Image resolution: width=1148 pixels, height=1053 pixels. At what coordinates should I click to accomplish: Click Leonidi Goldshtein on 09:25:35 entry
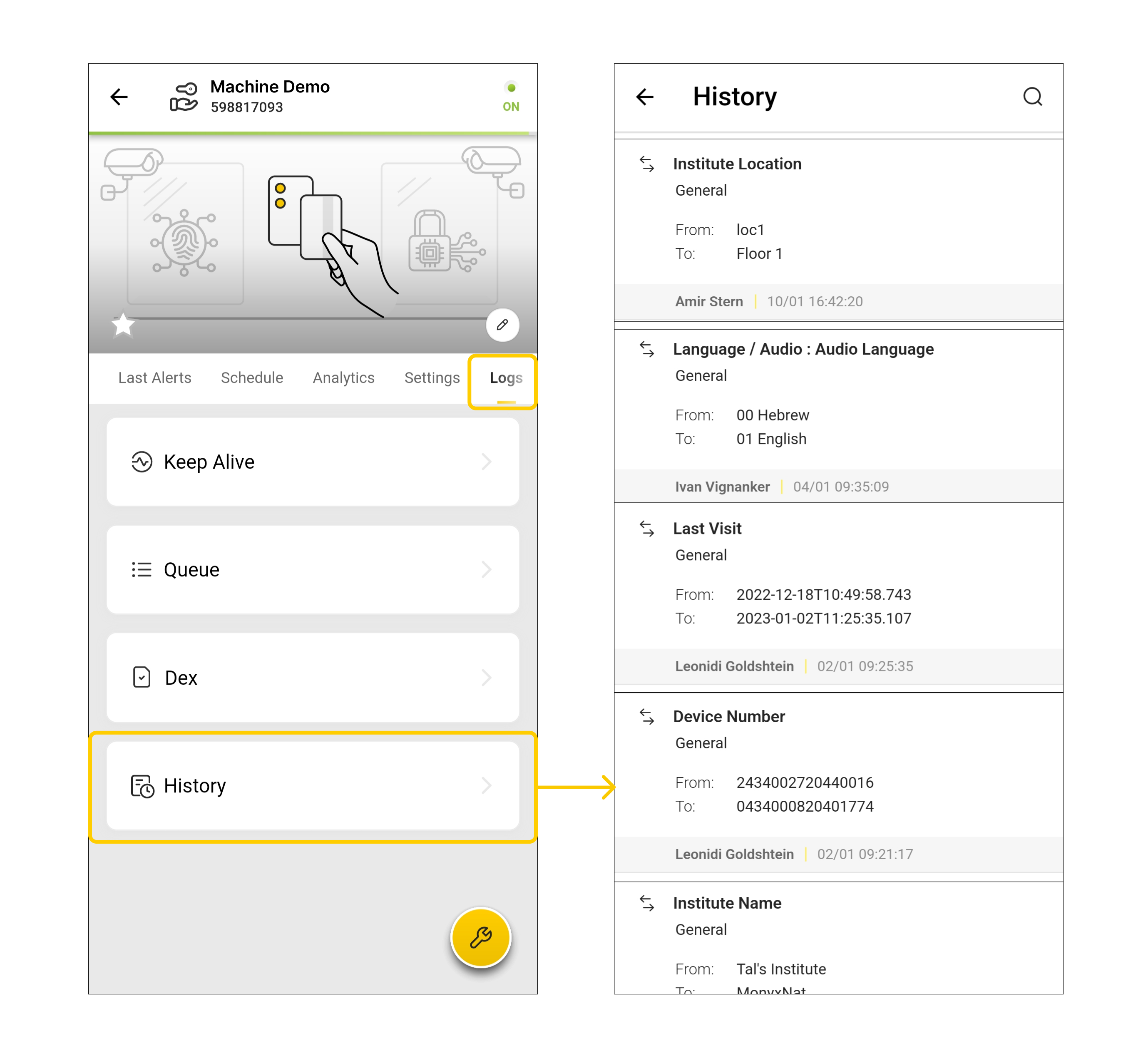point(734,666)
